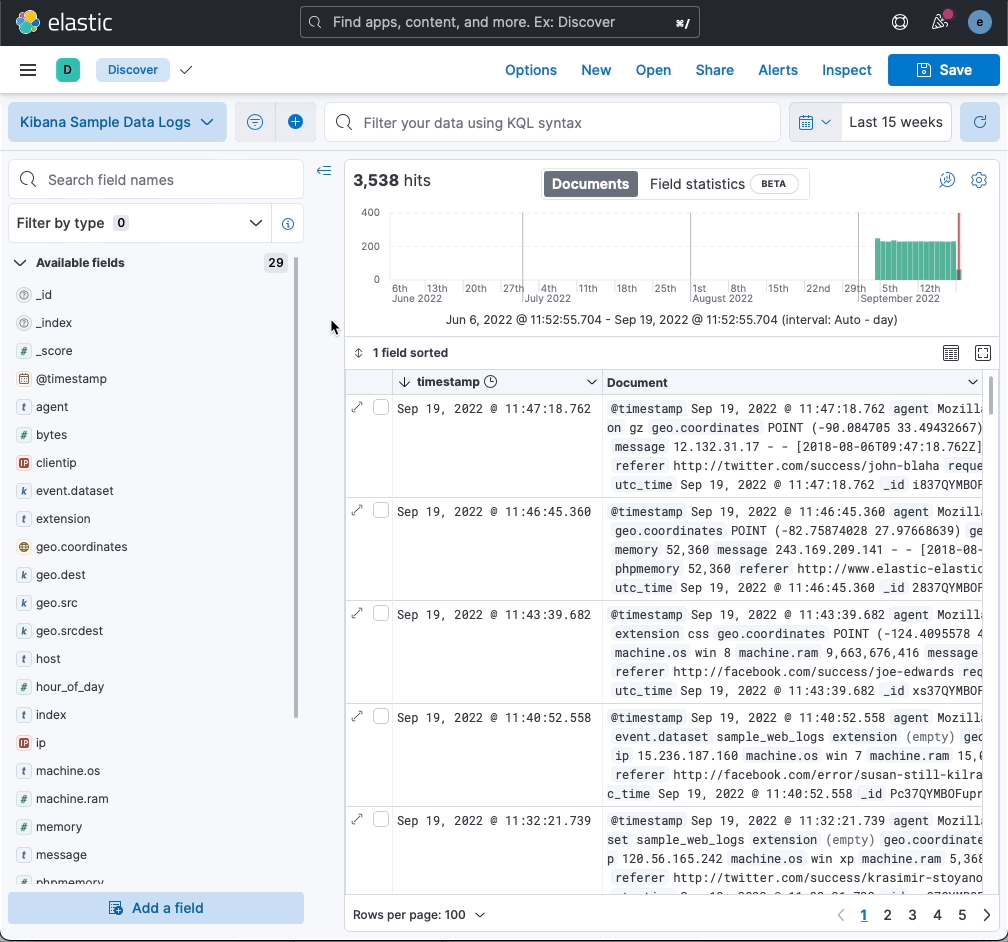The width and height of the screenshot is (1008, 942).
Task: Open timestamp column actions chevron
Action: click(591, 383)
